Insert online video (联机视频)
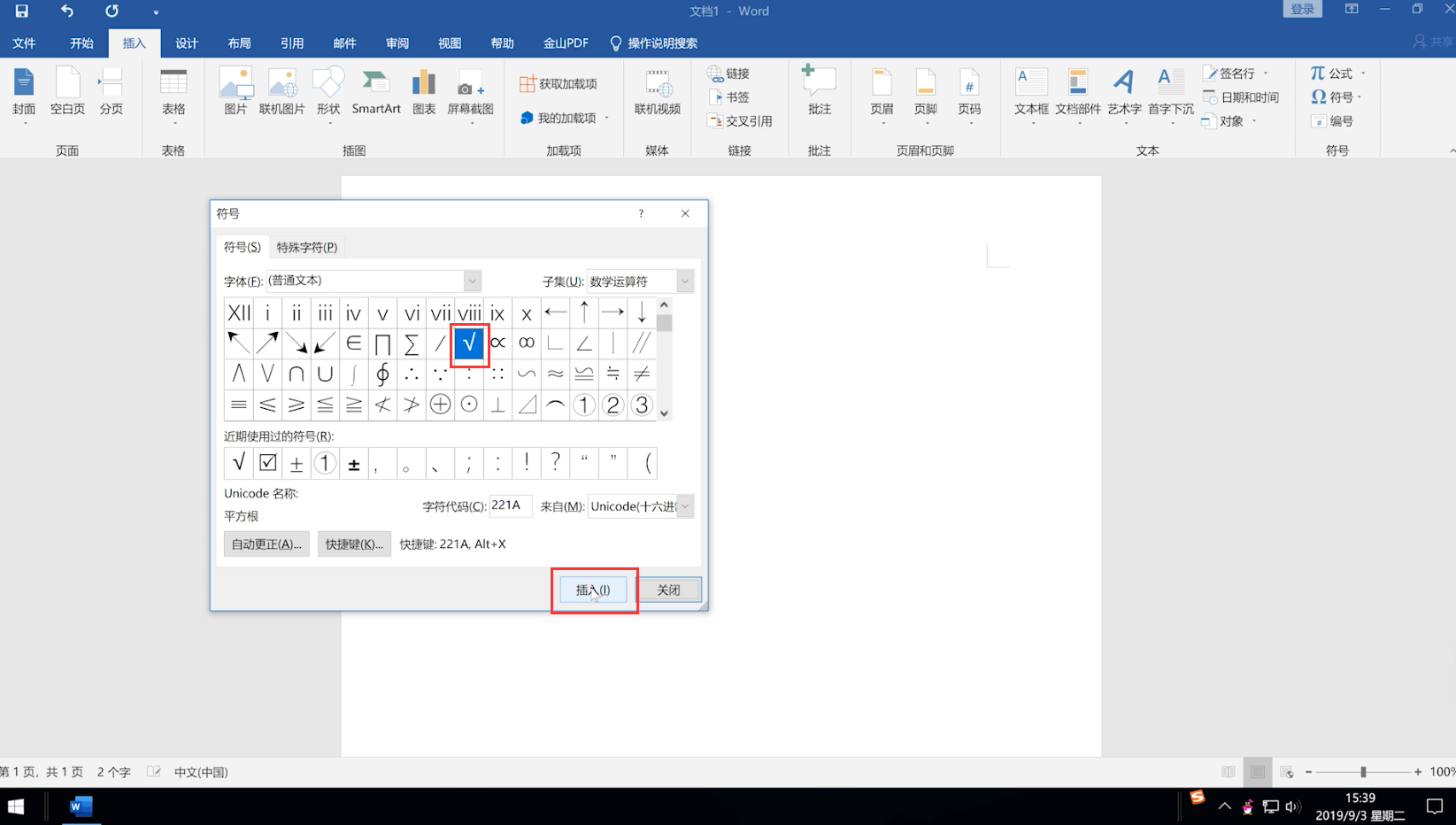Image resolution: width=1456 pixels, height=825 pixels. [658, 93]
